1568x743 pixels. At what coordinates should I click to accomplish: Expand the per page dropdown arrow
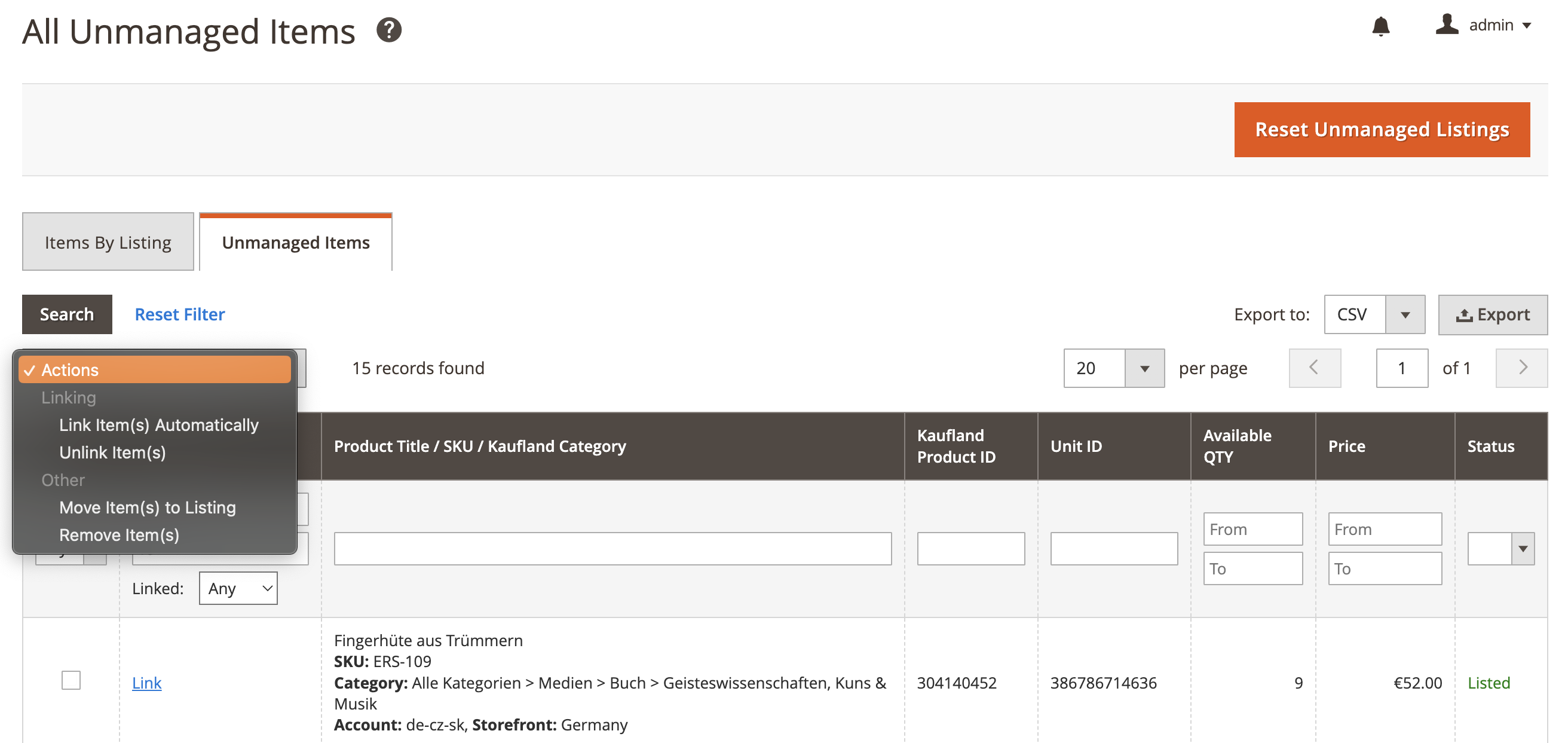1144,368
